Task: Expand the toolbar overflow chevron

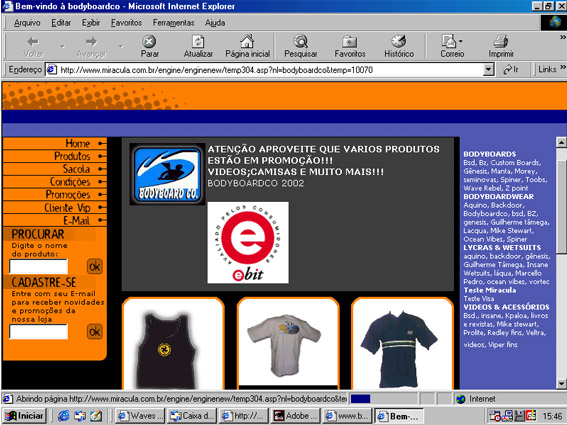Action: click(563, 37)
